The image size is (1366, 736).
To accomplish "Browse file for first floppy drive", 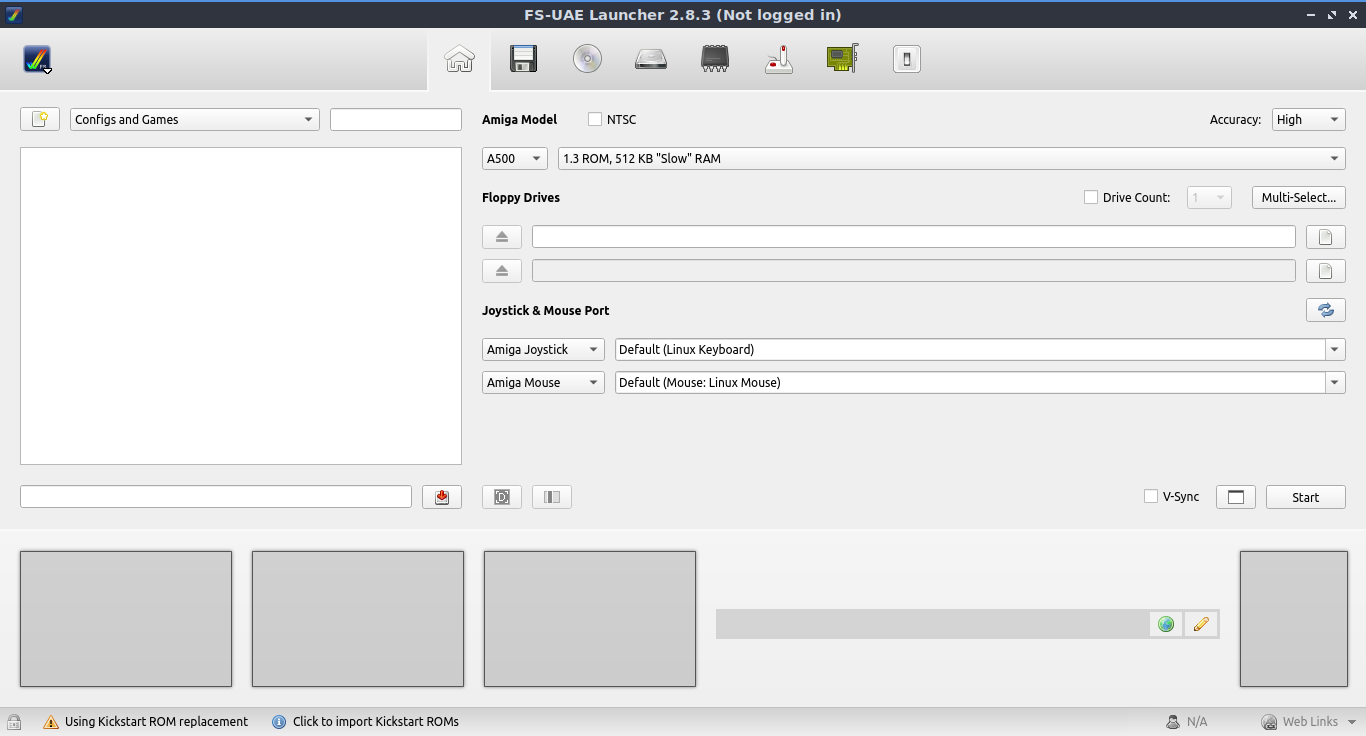I will point(1326,237).
